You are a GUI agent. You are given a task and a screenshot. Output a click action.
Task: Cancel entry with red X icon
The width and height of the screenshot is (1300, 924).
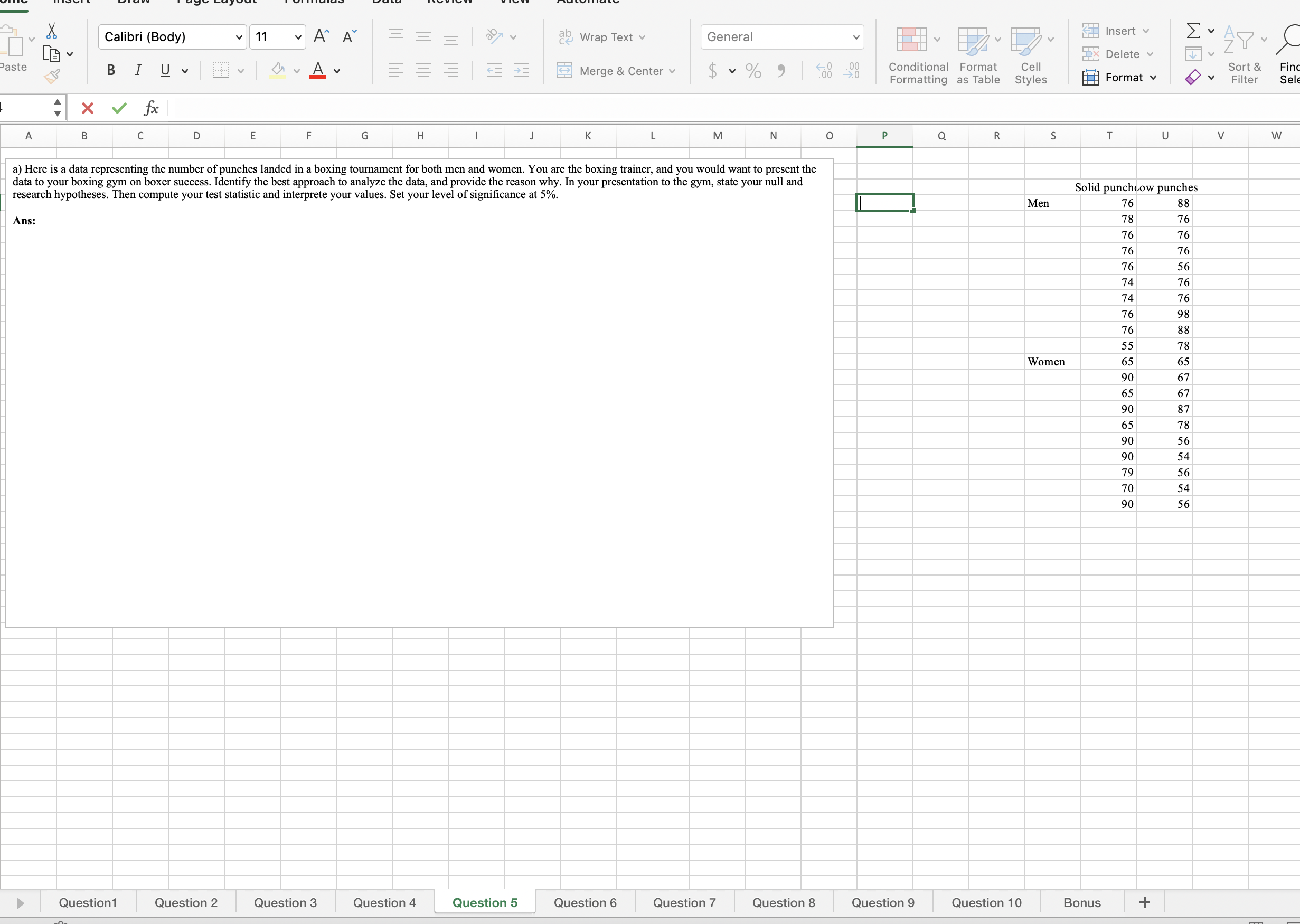(88, 108)
